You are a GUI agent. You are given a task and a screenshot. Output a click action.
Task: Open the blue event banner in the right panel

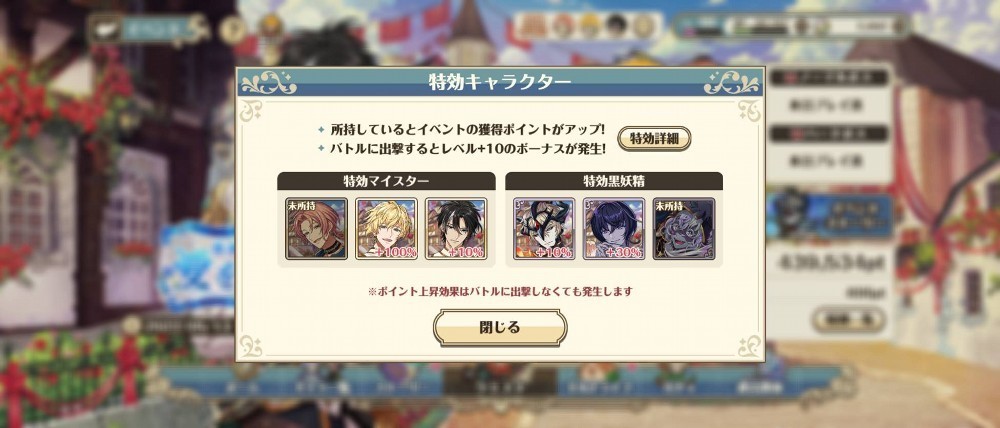[x=830, y=216]
